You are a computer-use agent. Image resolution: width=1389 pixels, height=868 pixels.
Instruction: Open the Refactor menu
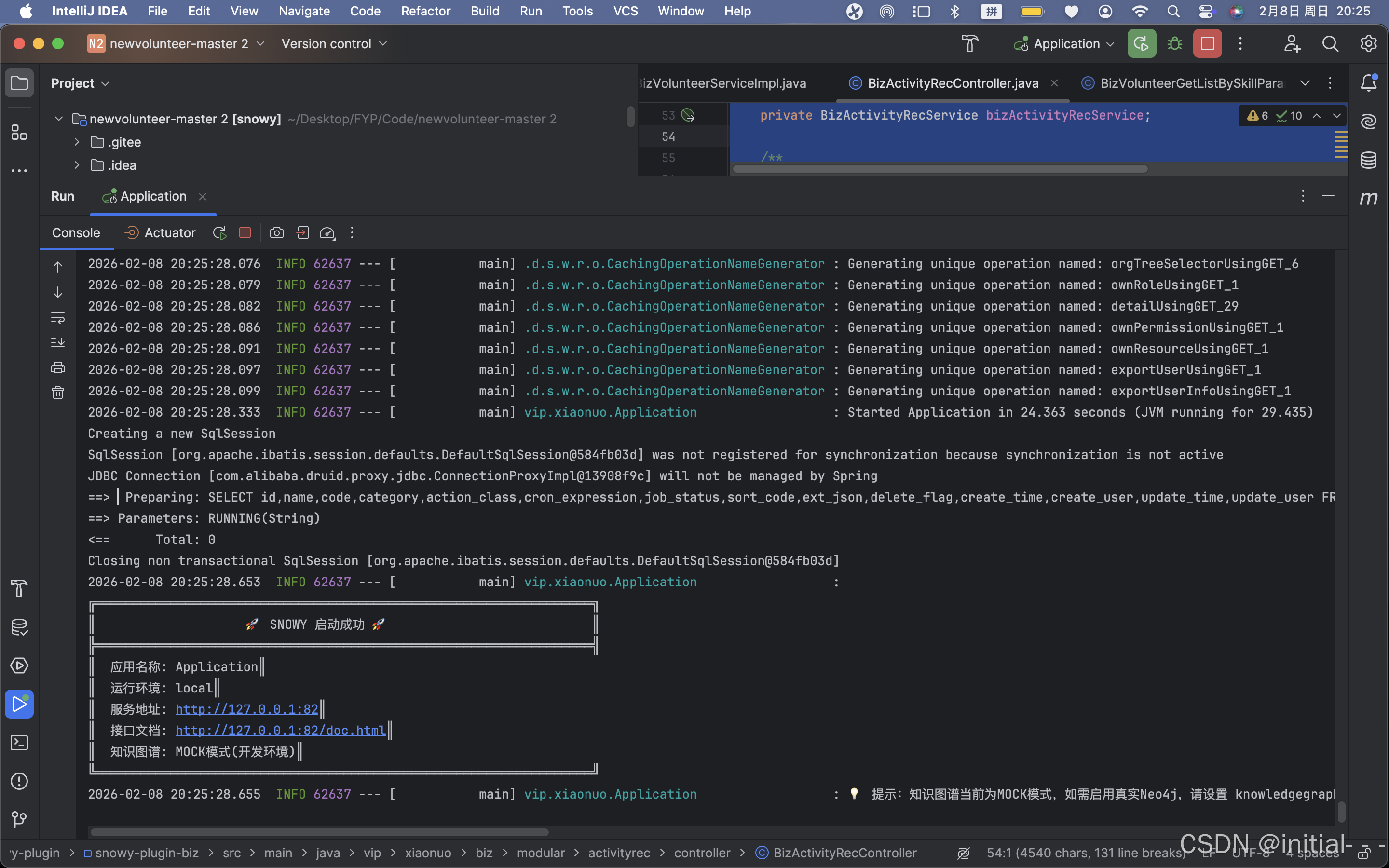click(x=425, y=11)
